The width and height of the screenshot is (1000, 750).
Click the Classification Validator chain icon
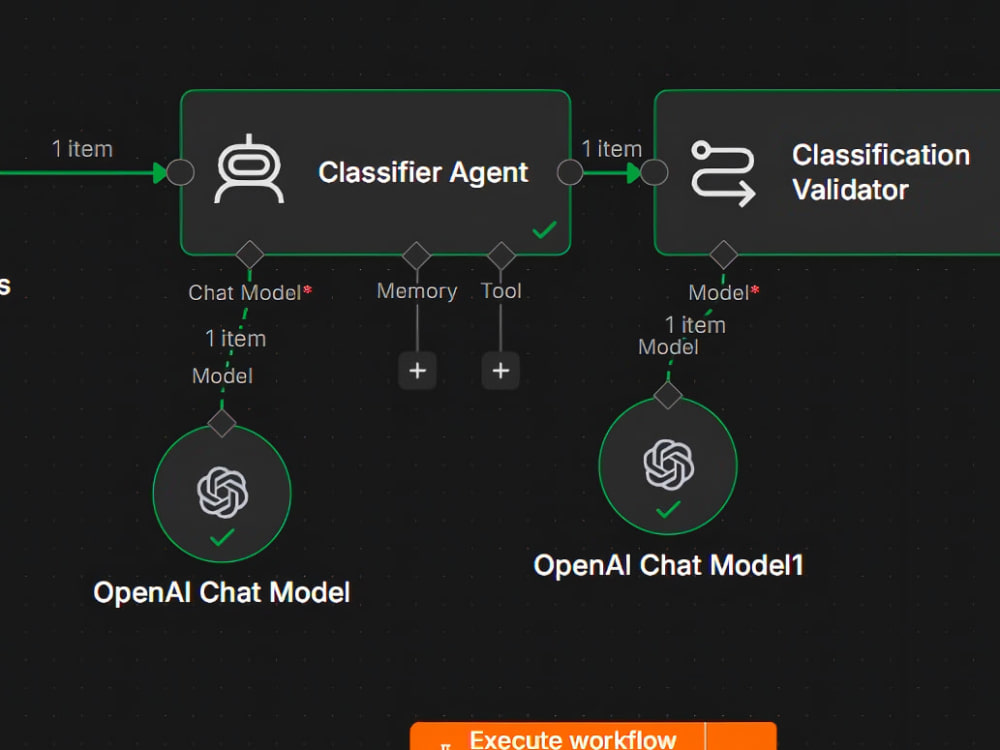click(x=723, y=173)
